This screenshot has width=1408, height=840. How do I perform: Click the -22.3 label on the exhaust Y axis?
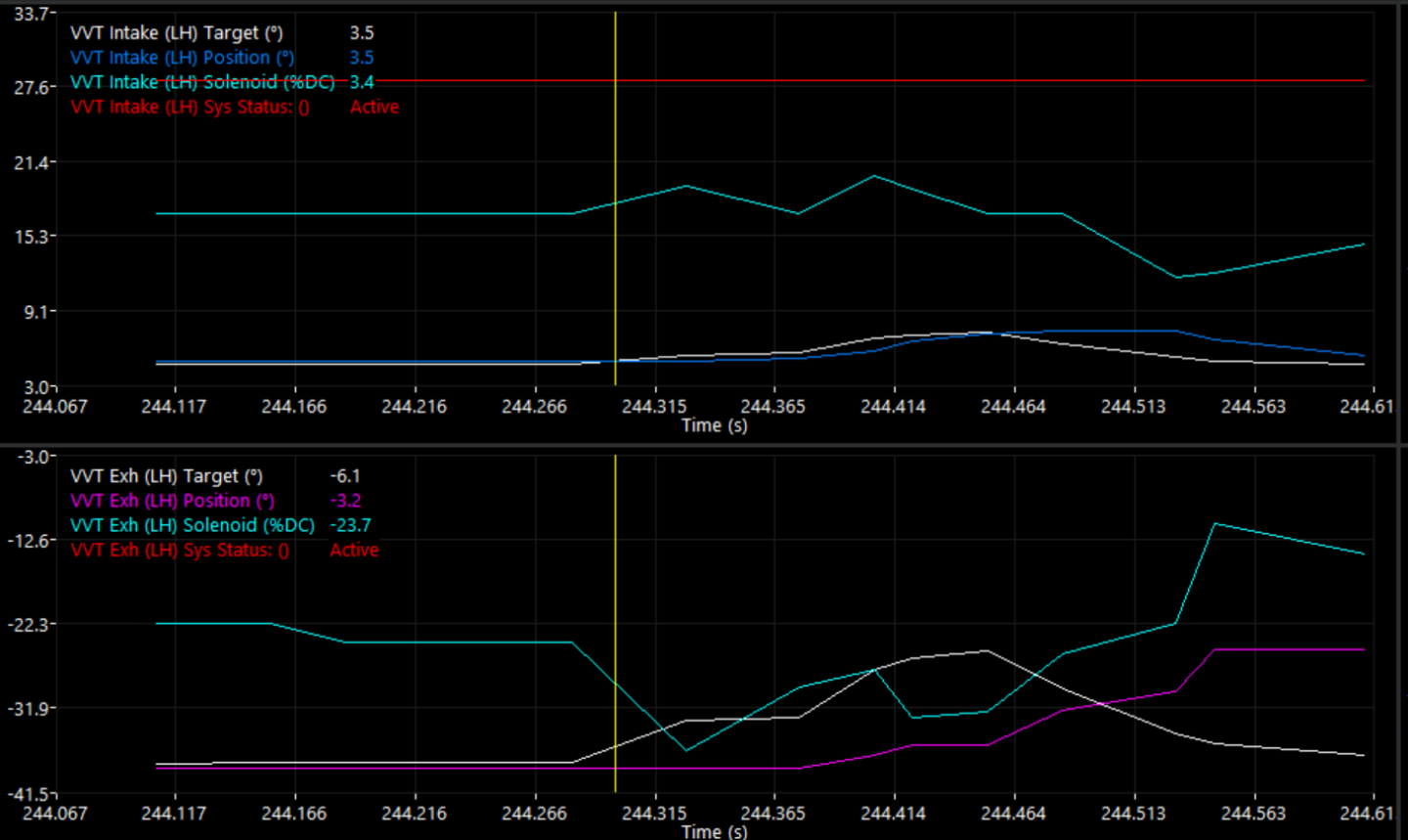coord(31,624)
